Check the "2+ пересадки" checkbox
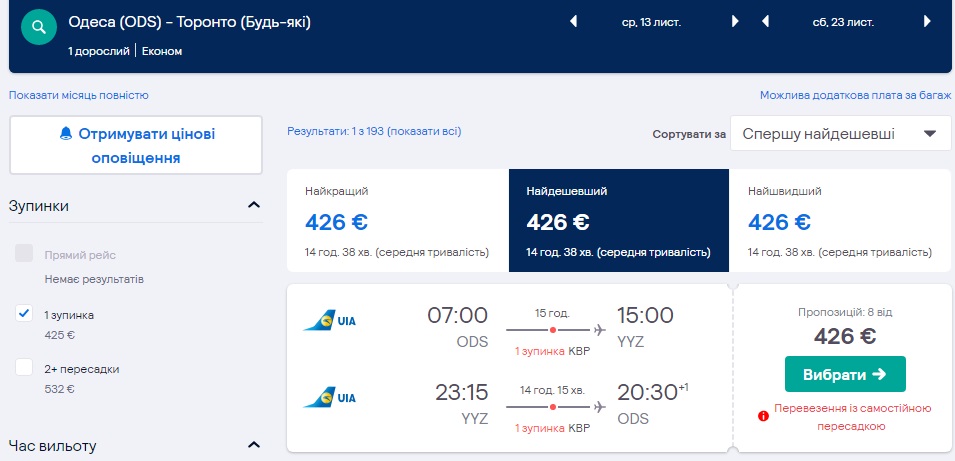This screenshot has height=461, width=955. [x=25, y=368]
